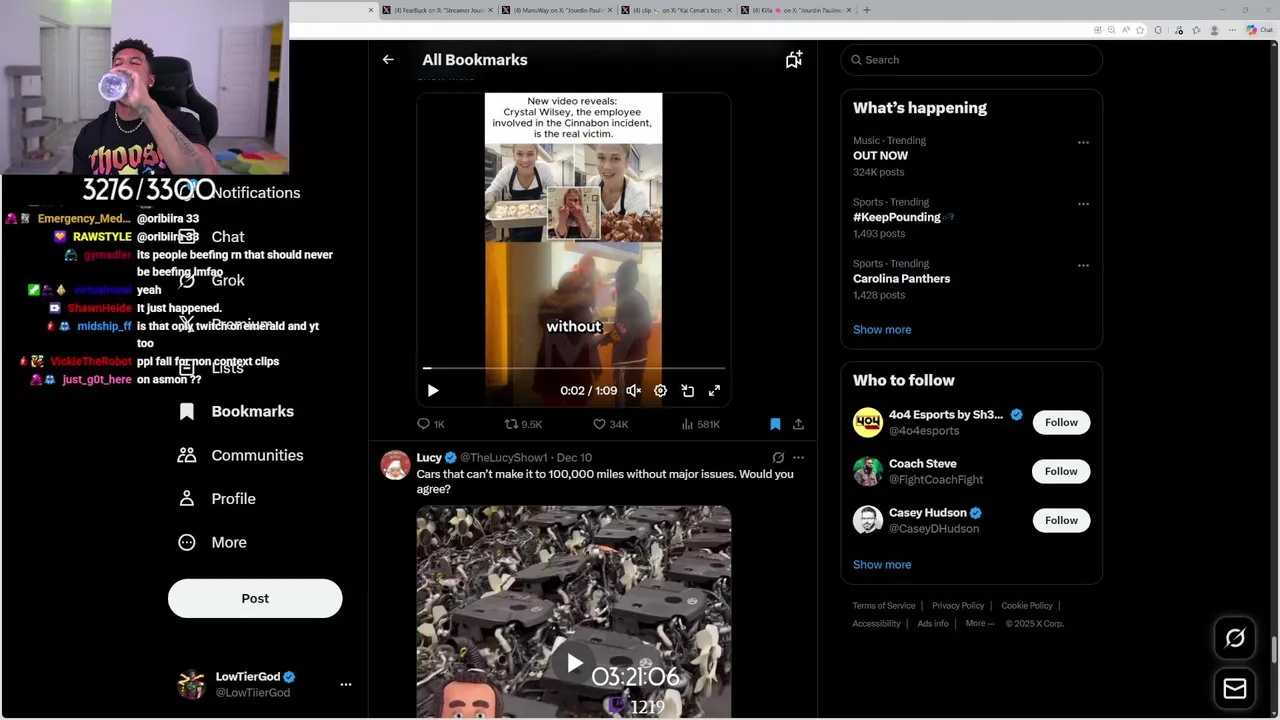Switch to Kai Cenat's best clip tab

tap(676, 10)
